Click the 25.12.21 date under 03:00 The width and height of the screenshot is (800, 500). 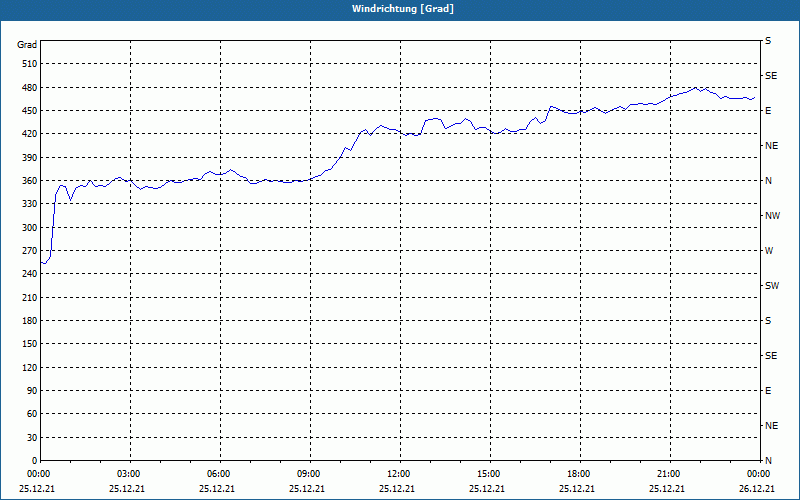[127, 489]
